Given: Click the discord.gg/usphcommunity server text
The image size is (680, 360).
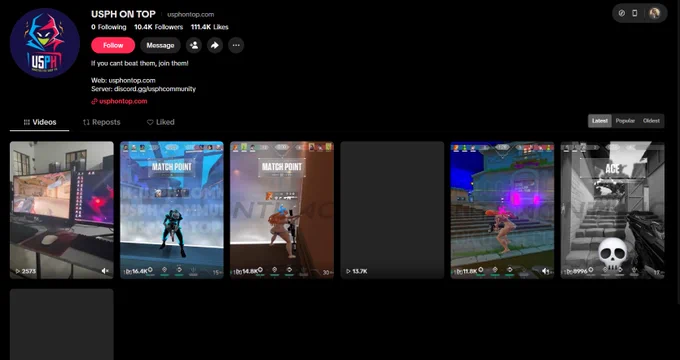Looking at the screenshot, I should click(x=155, y=89).
